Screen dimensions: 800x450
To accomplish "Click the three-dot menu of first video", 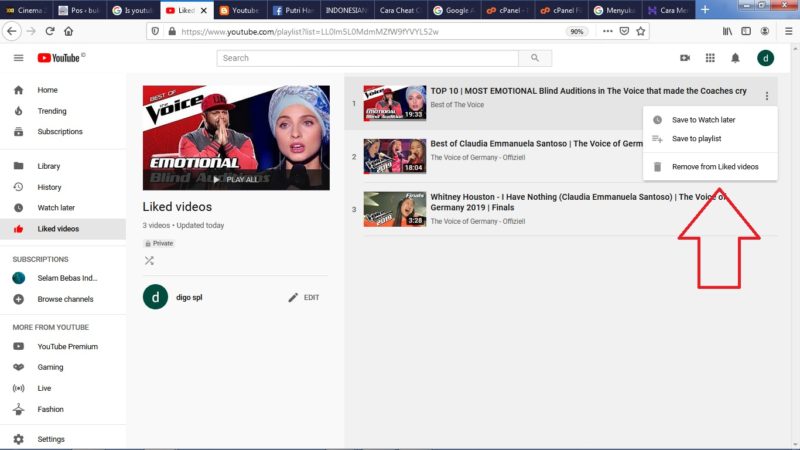I will (766, 95).
